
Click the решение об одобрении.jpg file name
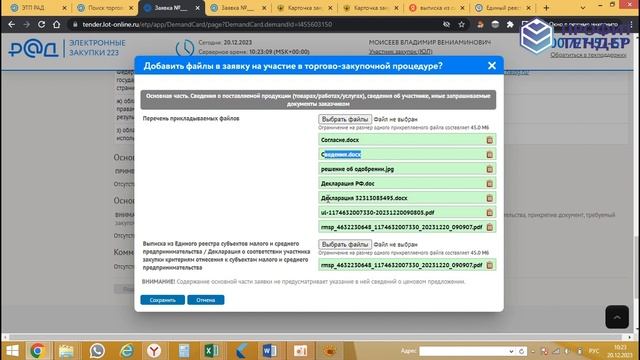[x=358, y=169]
